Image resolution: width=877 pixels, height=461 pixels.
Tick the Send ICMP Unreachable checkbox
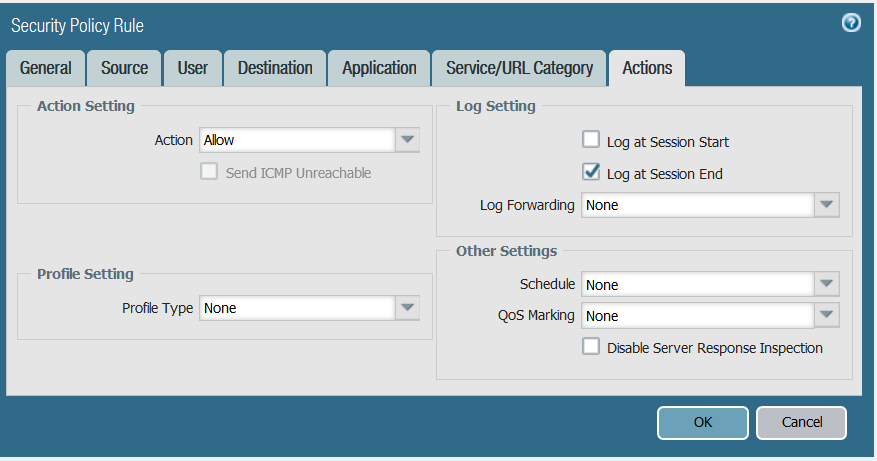tap(209, 172)
